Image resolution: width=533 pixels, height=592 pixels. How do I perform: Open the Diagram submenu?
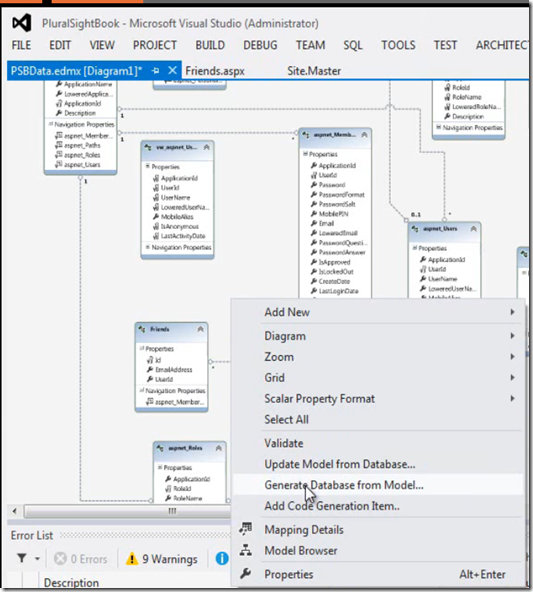pyautogui.click(x=378, y=336)
